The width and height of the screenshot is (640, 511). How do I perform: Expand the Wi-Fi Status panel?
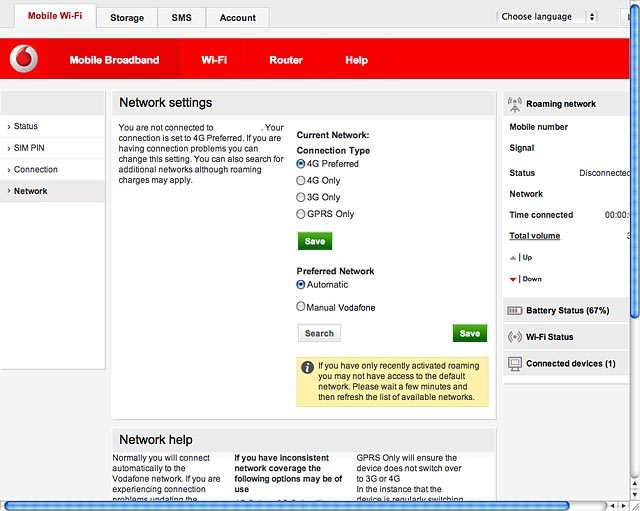[x=567, y=337]
